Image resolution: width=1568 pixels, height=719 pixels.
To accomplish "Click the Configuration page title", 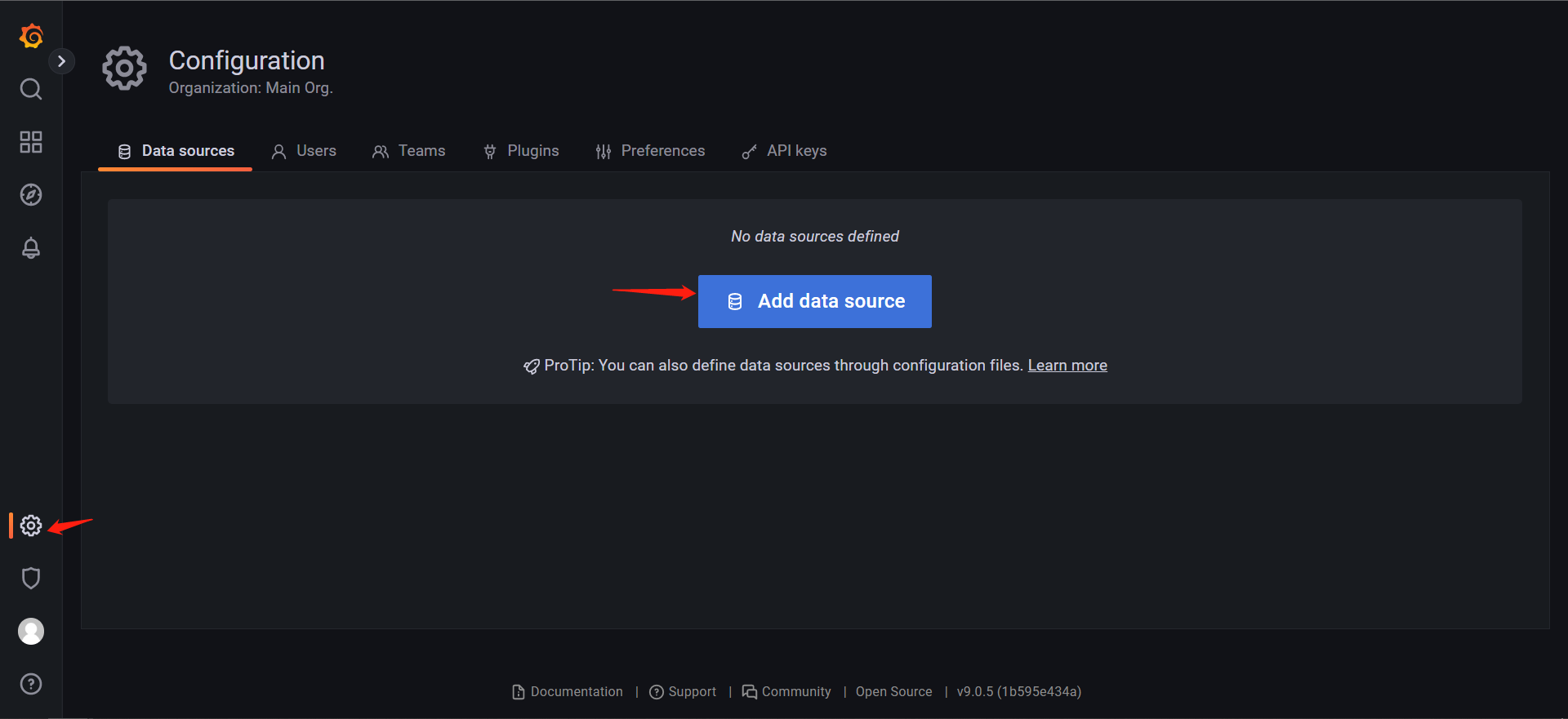I will tap(247, 60).
